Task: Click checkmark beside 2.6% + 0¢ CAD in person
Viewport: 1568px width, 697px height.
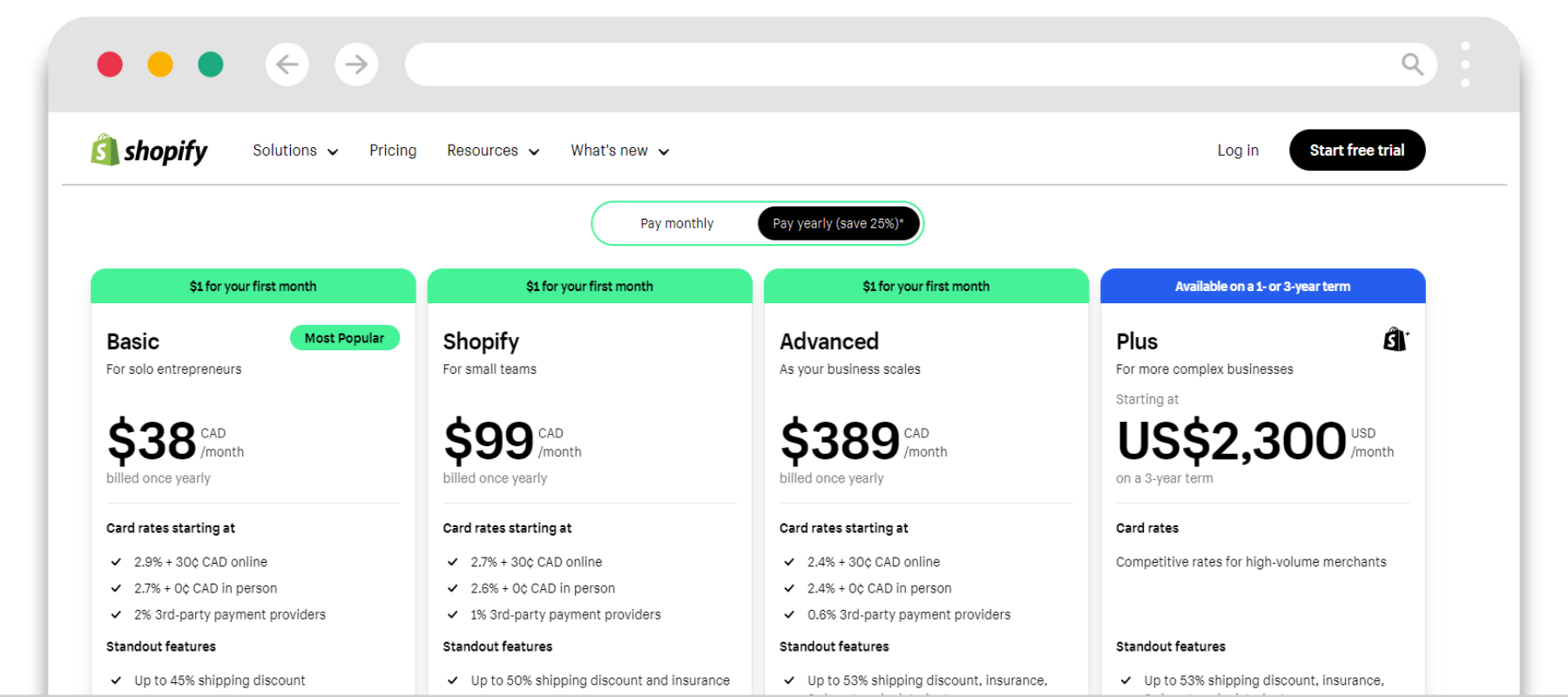Action: pos(452,588)
